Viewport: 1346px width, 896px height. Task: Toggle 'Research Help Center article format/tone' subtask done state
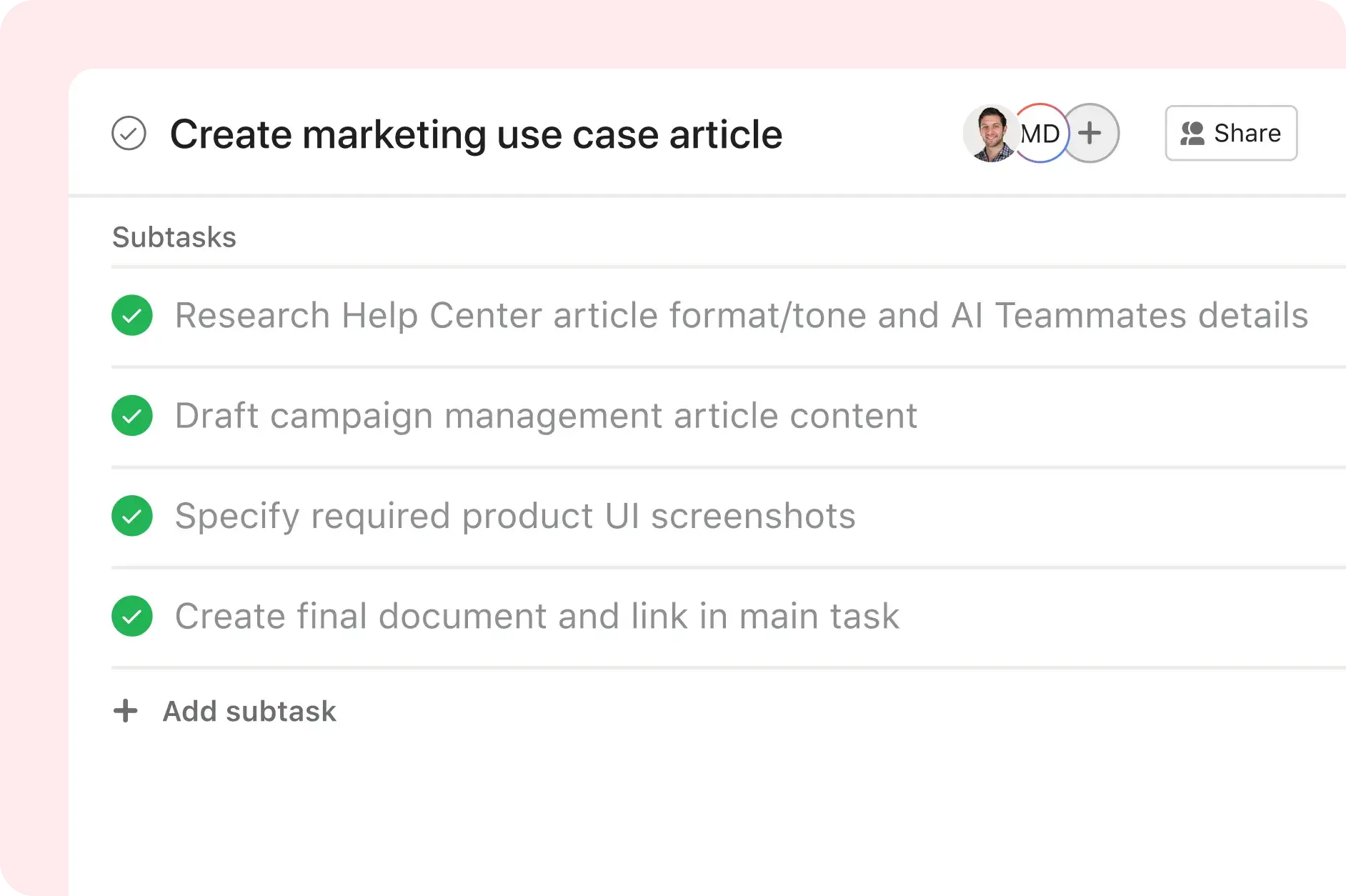pos(132,314)
